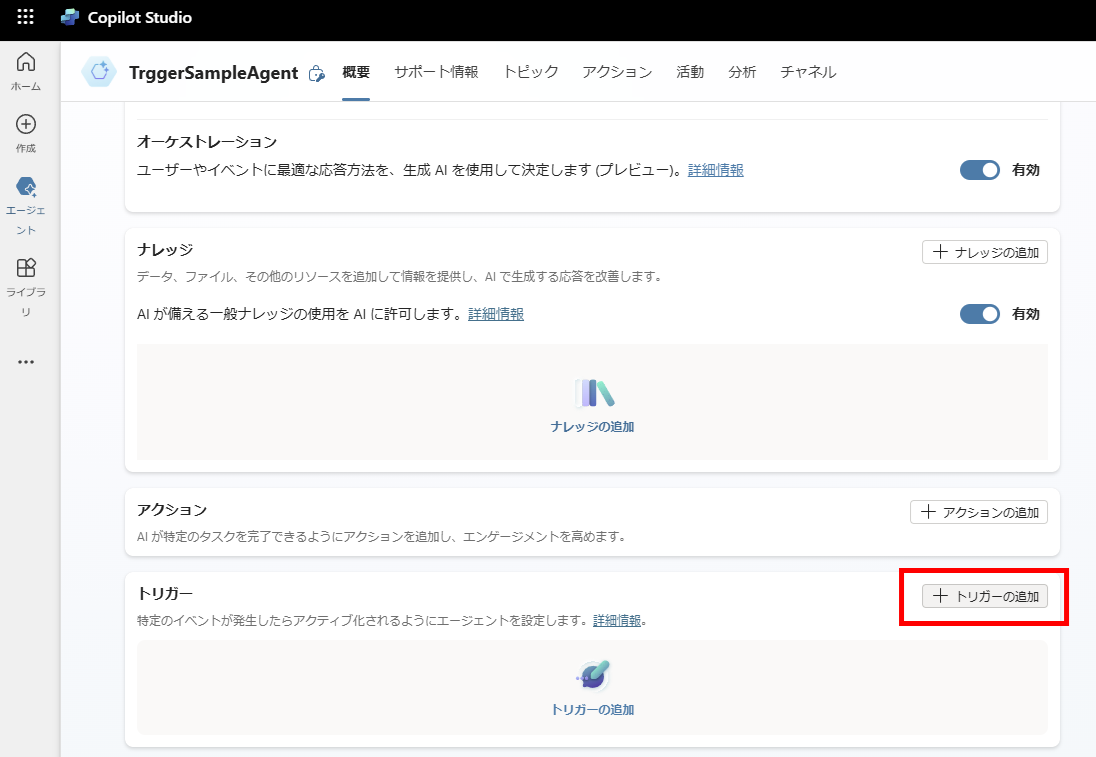Select the knowledge icon above ナレッジの追加
The image size is (1096, 757).
pyautogui.click(x=592, y=394)
